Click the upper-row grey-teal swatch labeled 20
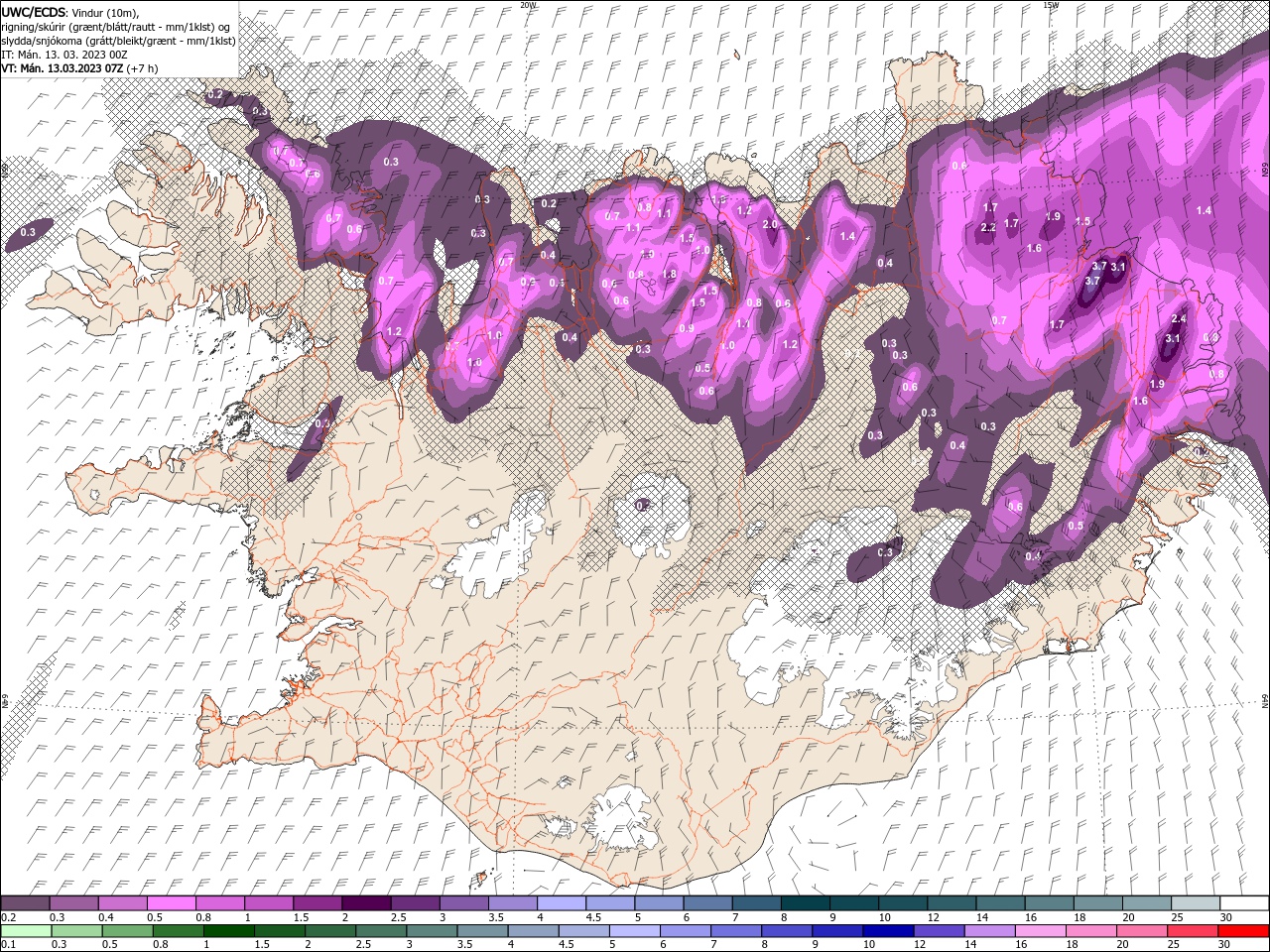 1147,903
